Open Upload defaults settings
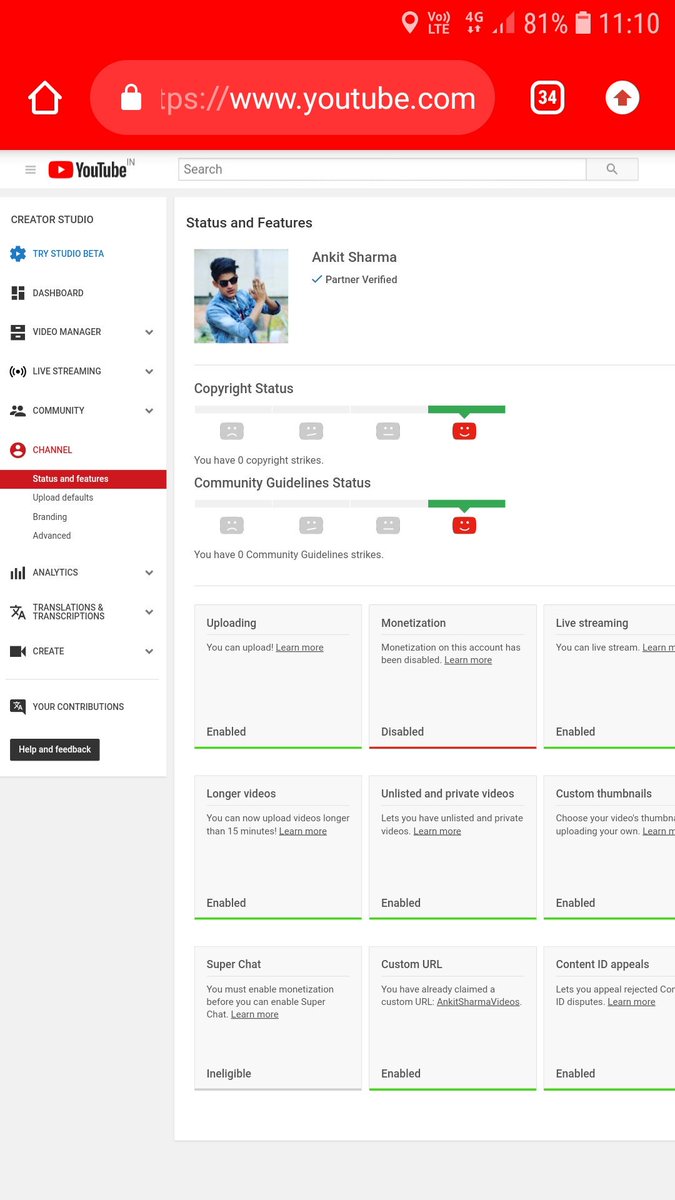675x1200 pixels. [63, 498]
